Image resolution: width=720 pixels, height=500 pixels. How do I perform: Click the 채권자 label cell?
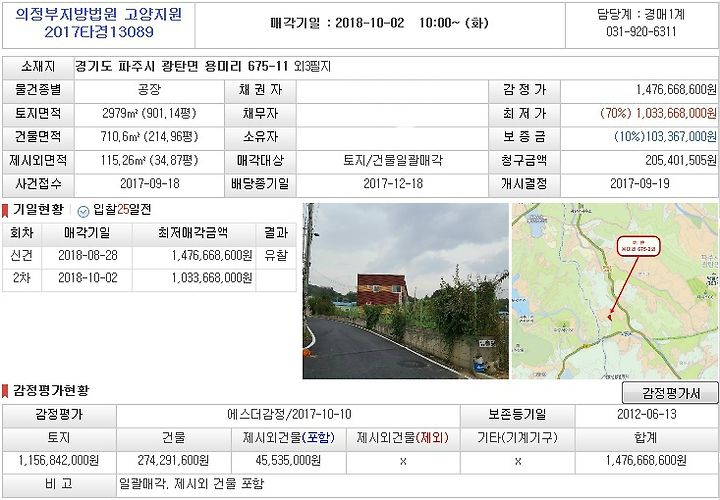click(260, 90)
